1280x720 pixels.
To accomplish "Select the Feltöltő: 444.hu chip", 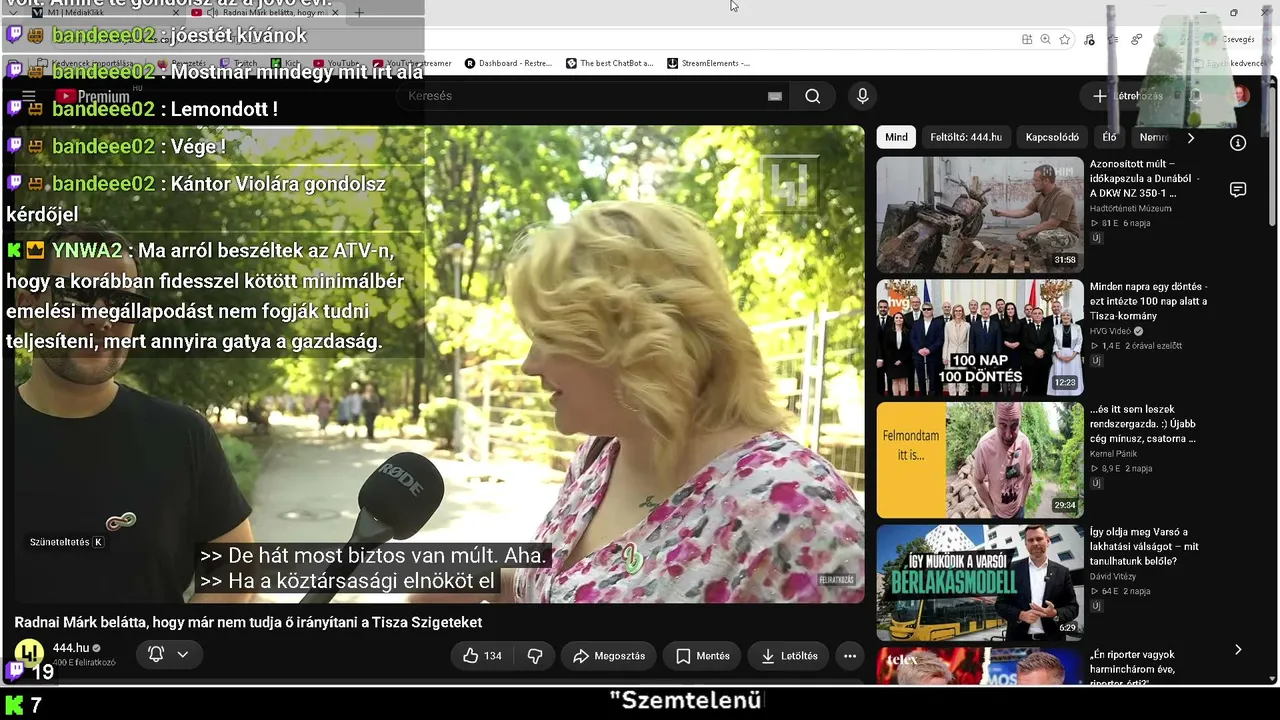I will pyautogui.click(x=966, y=137).
